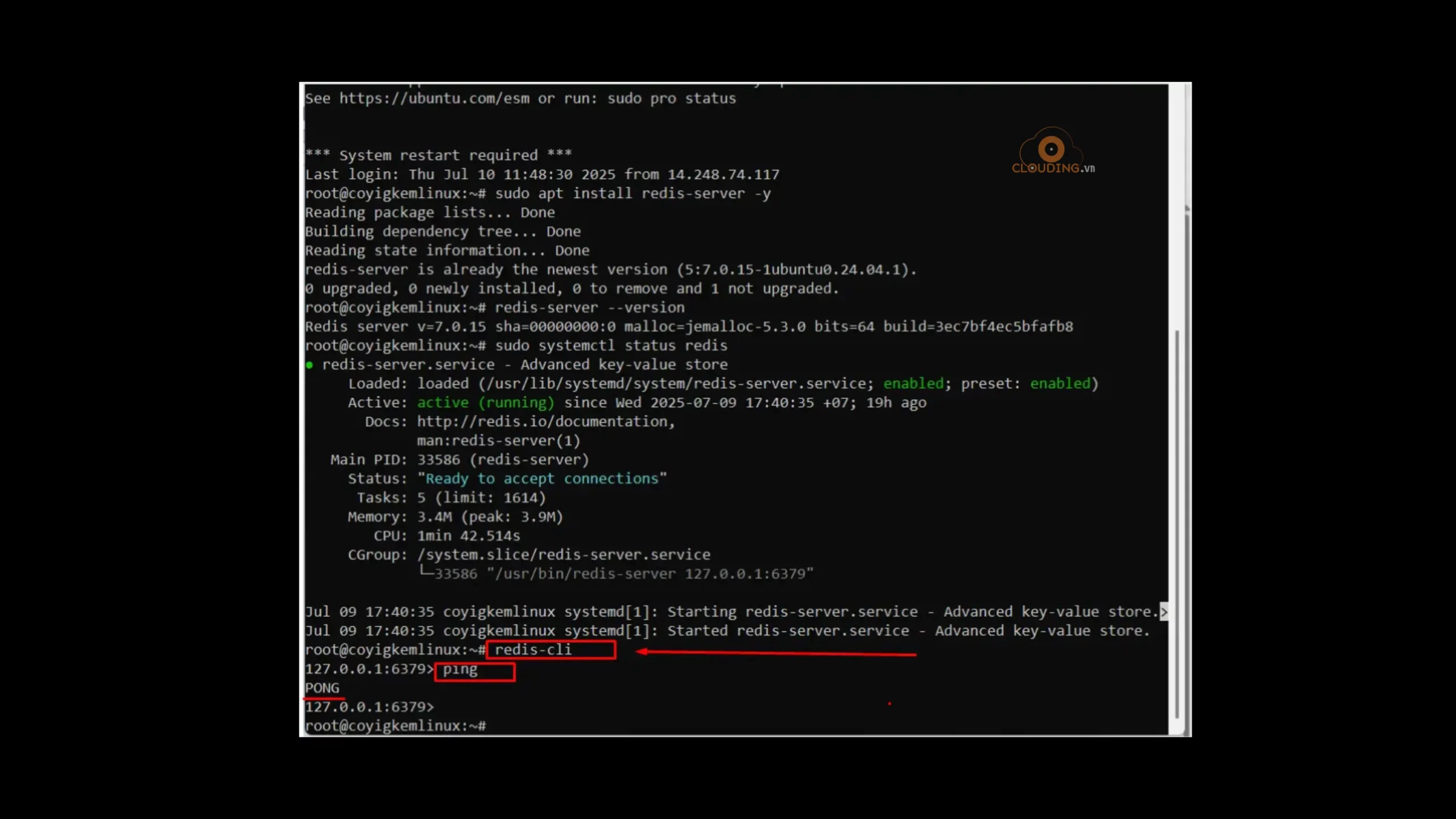1456x819 pixels.
Task: Click the 'redis-server --version' command line
Action: pos(590,308)
